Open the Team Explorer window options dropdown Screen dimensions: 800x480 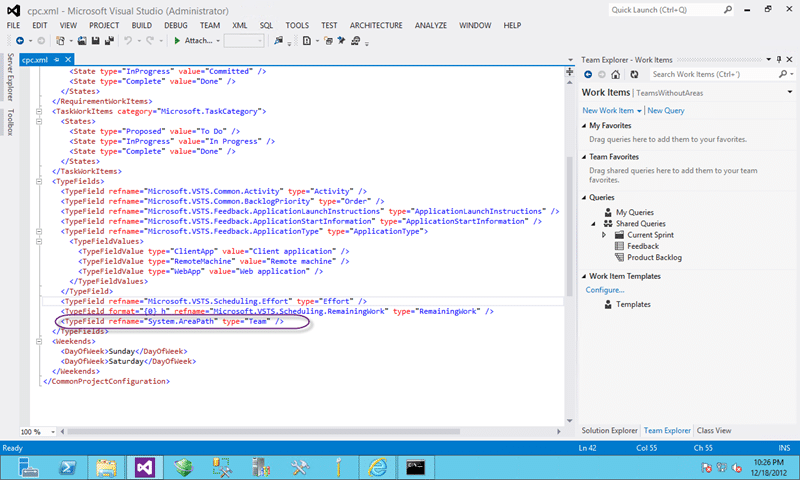(768, 60)
